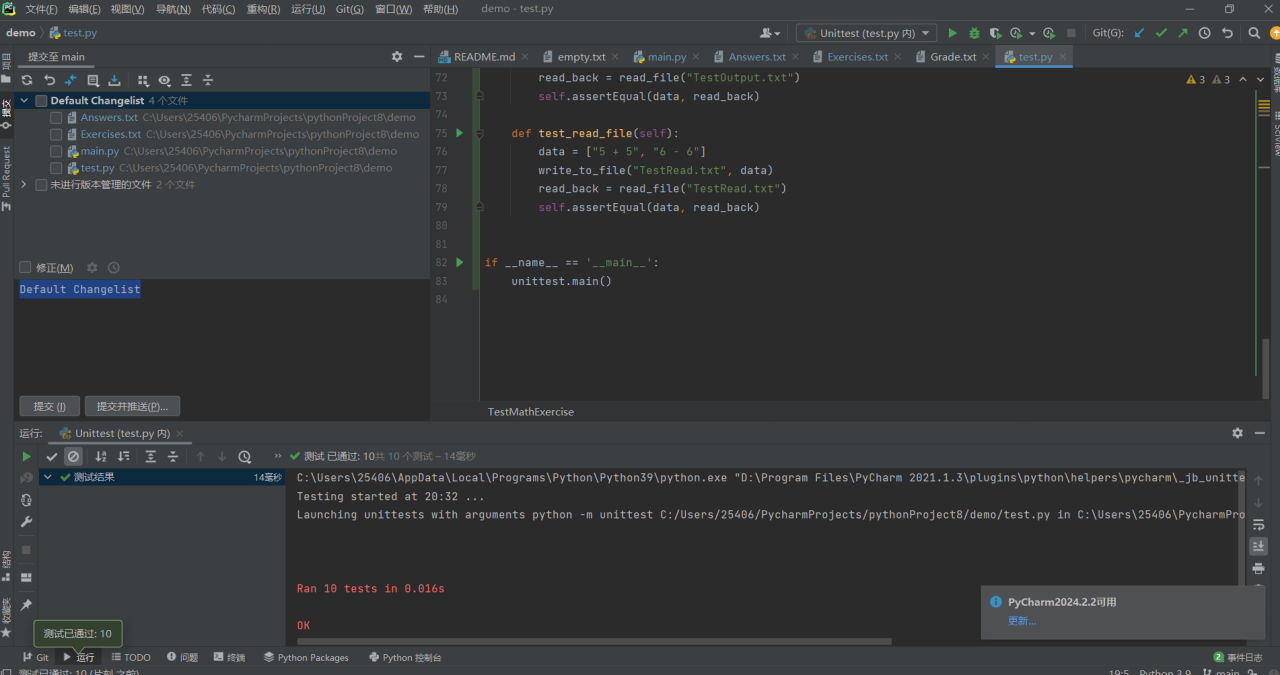The image size is (1280, 675).
Task: Click the 提交(I) commit button
Action: [50, 406]
